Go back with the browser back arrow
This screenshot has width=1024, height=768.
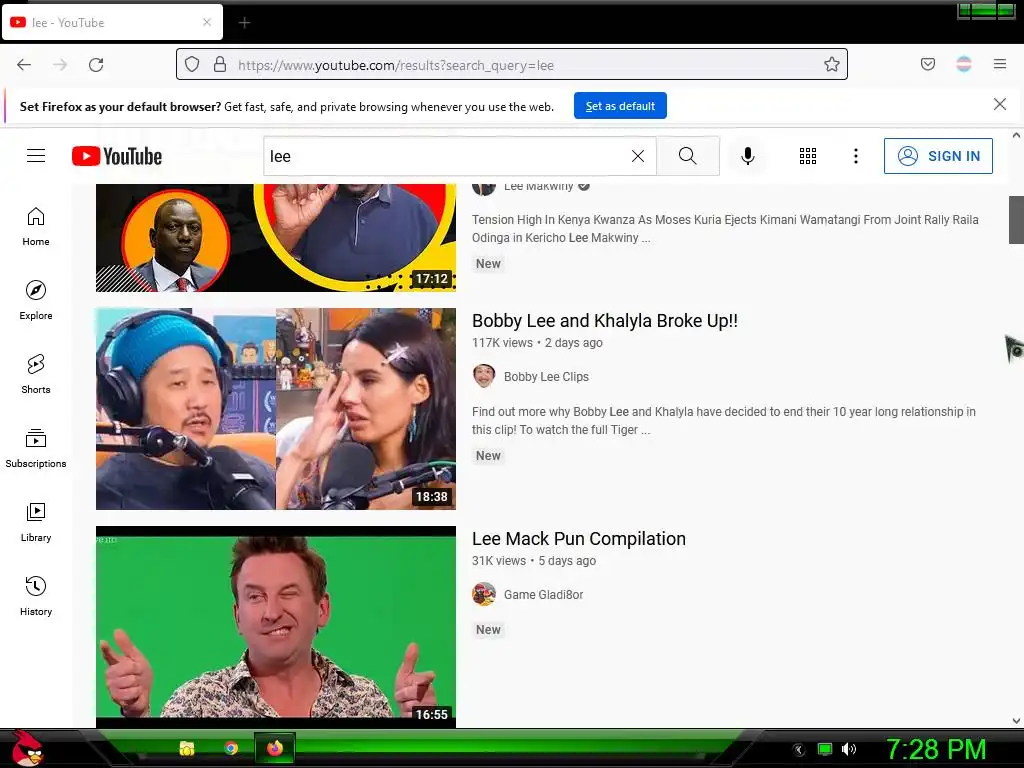[x=24, y=65]
